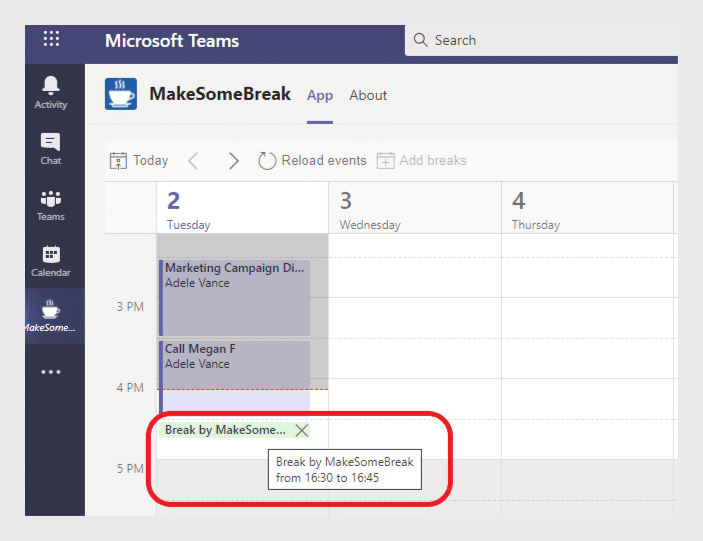
Task: Open the Marketing Campaign event
Action: pyautogui.click(x=234, y=298)
